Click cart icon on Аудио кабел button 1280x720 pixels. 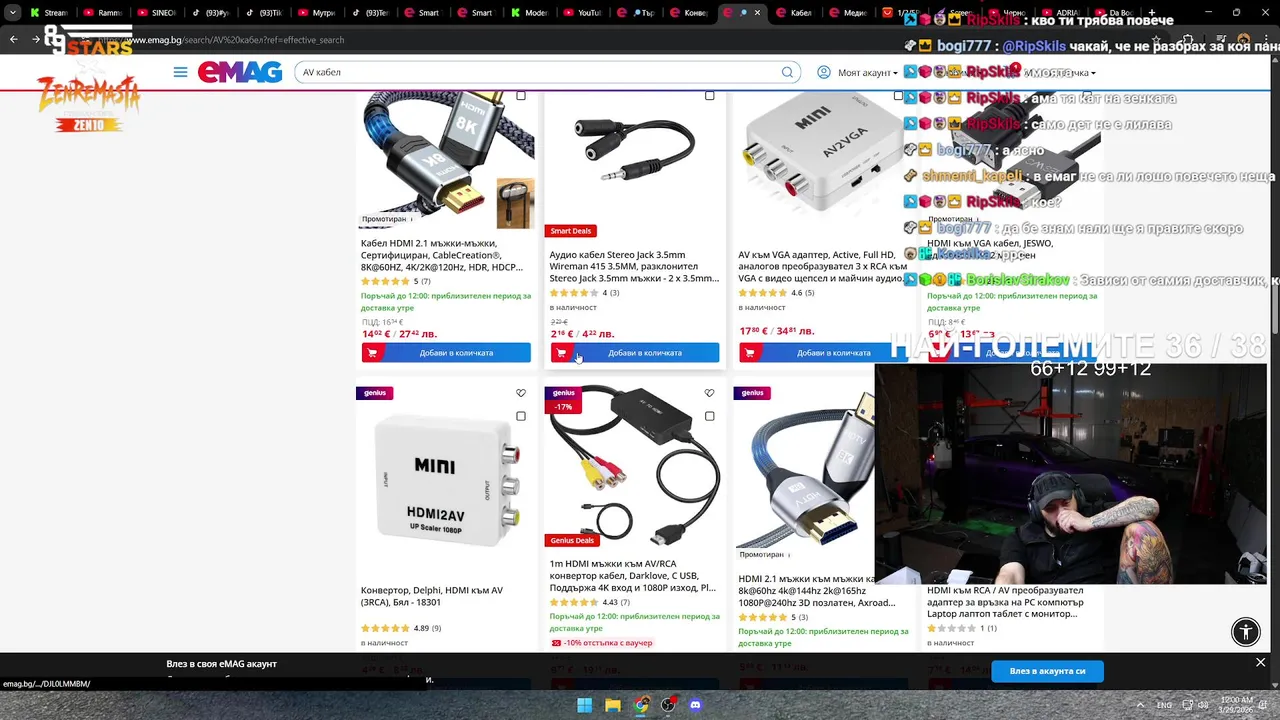point(561,352)
